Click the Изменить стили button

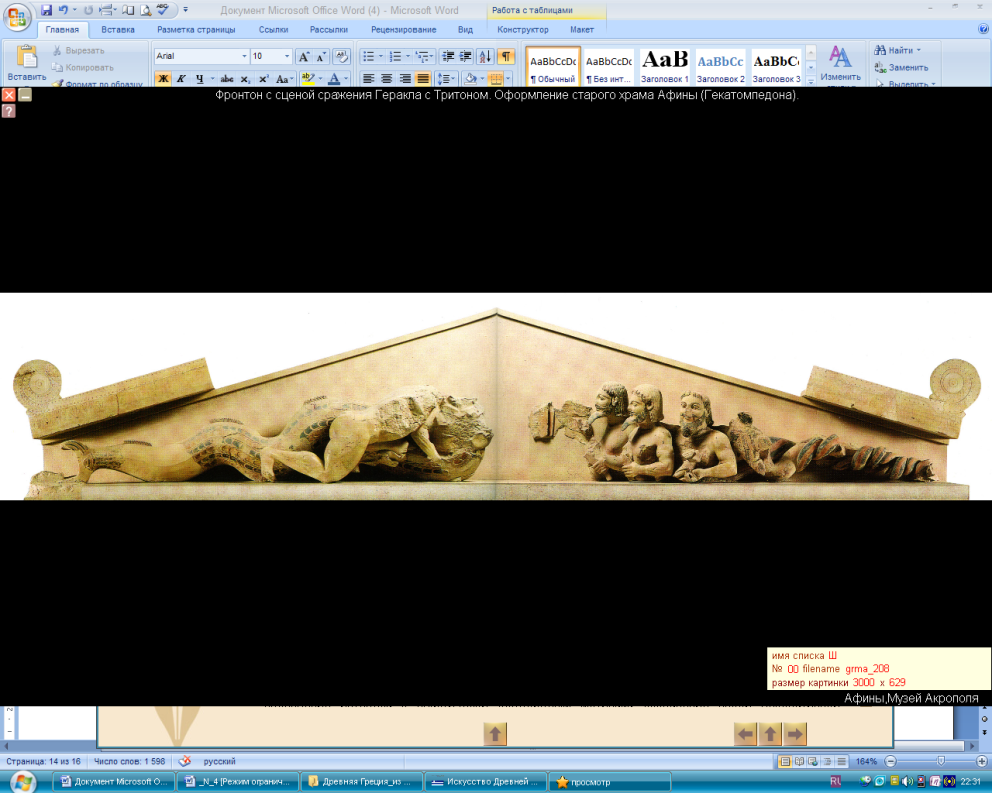pyautogui.click(x=841, y=65)
